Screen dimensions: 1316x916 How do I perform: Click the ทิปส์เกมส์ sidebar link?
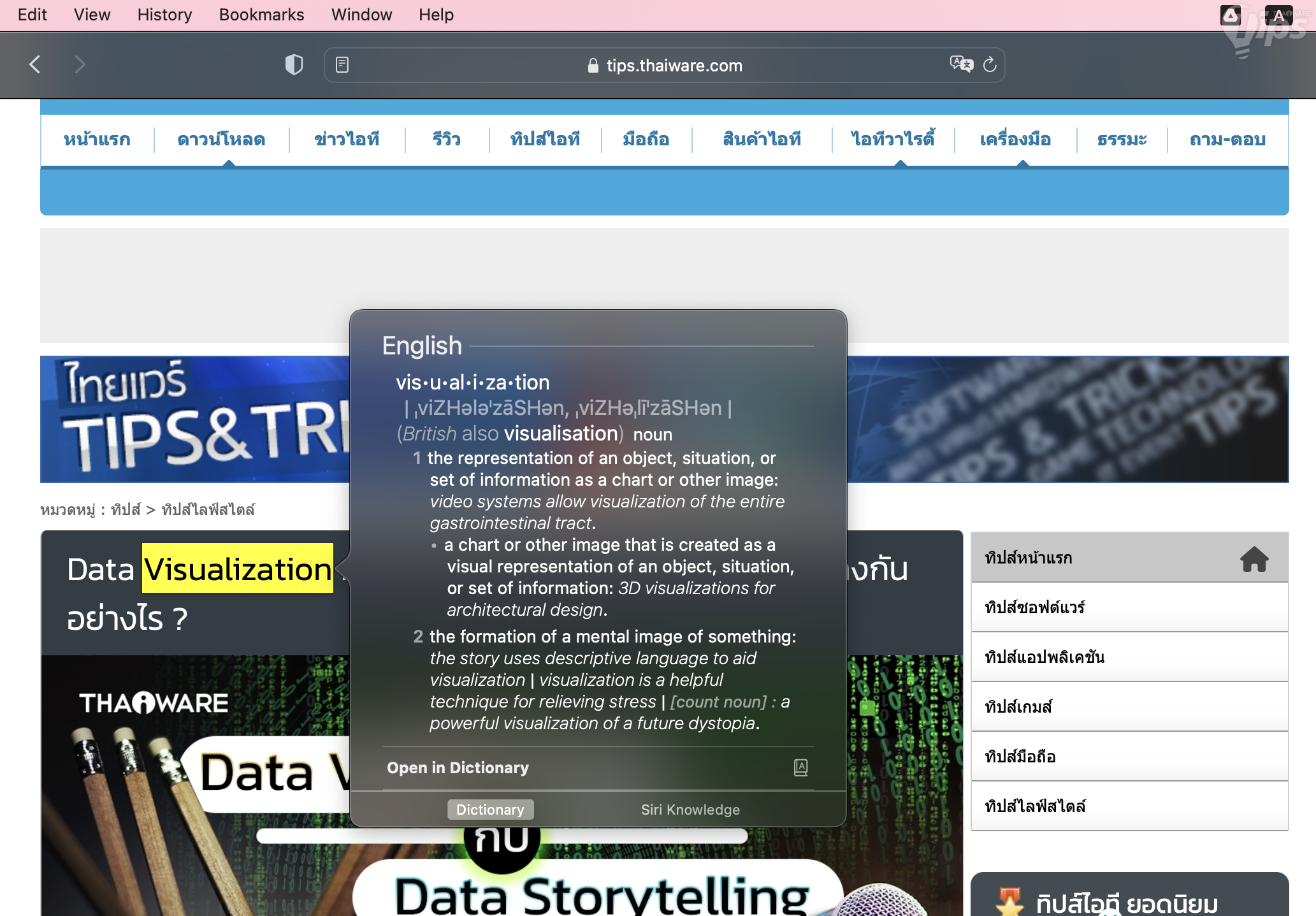click(x=1018, y=707)
